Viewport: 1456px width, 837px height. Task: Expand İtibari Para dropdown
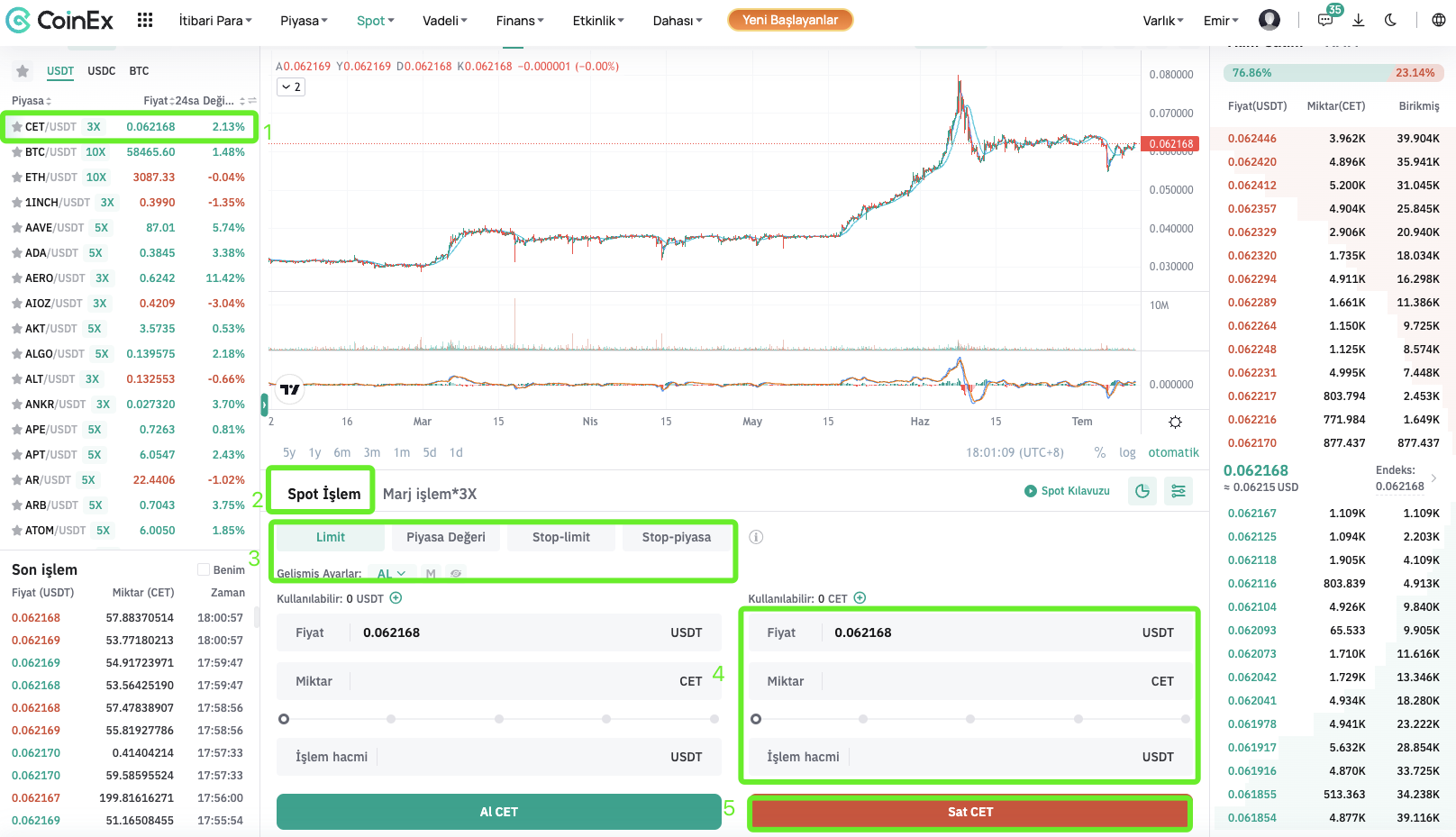click(215, 21)
